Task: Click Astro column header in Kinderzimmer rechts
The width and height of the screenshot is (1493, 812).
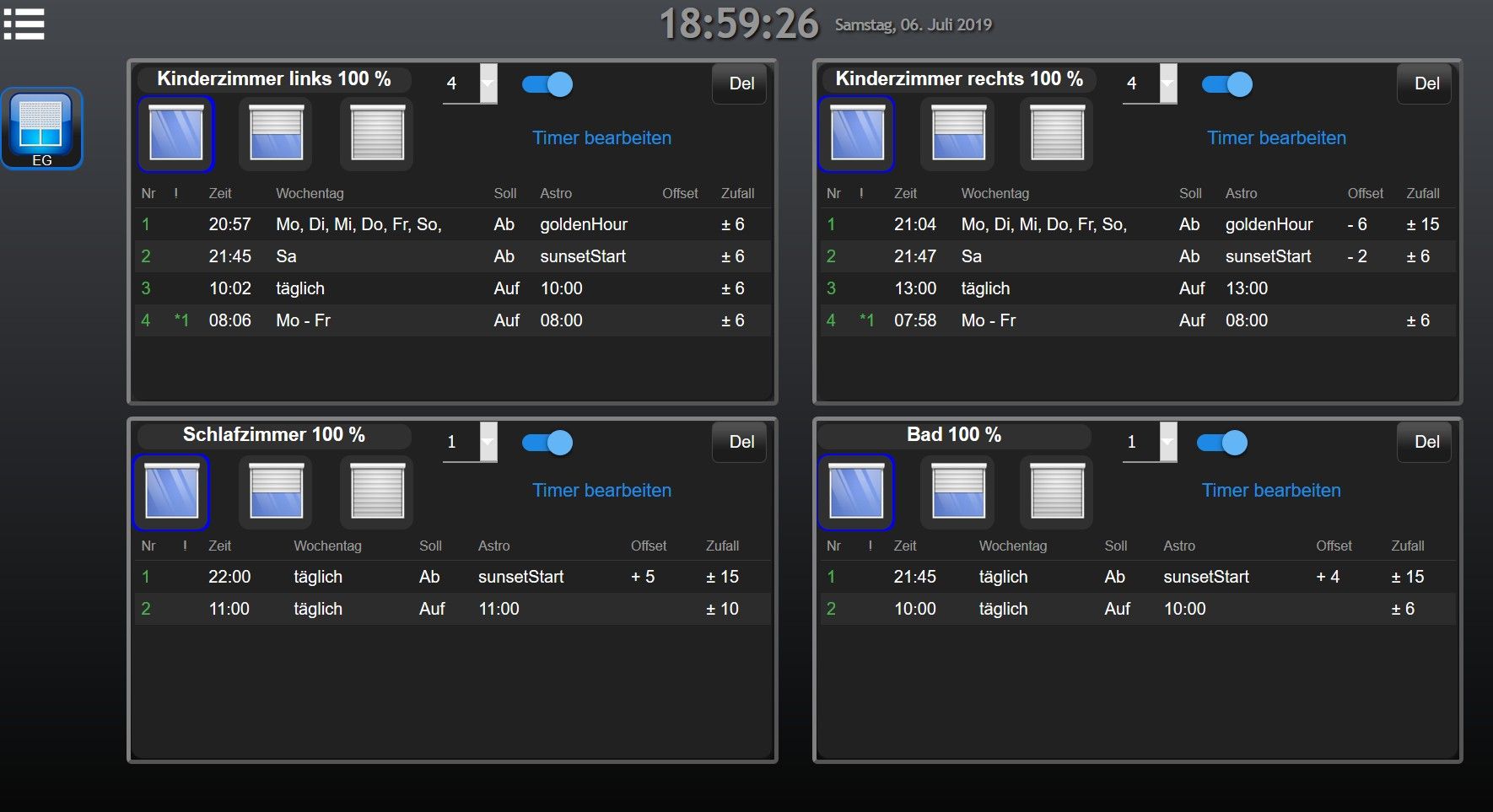Action: click(1241, 193)
